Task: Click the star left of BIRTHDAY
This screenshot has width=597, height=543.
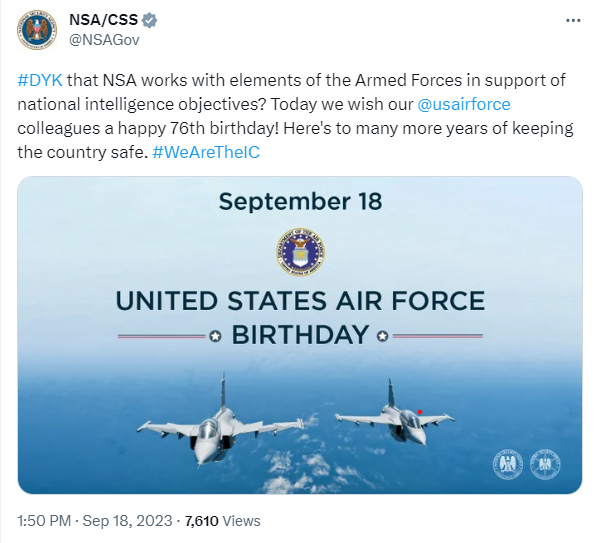Action: pos(215,336)
